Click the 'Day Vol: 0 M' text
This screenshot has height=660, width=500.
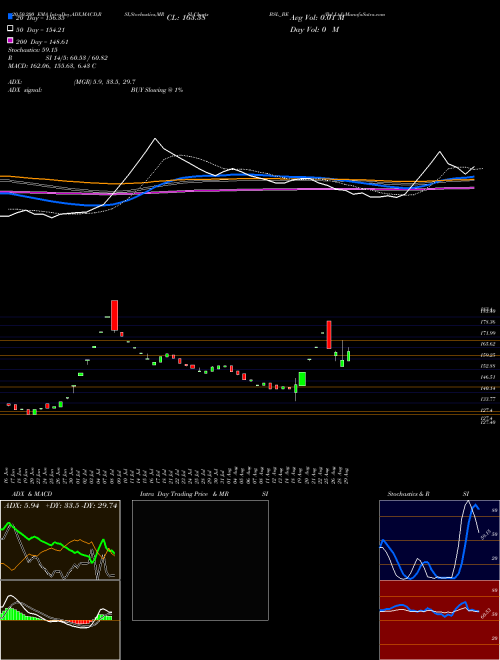click(x=314, y=30)
